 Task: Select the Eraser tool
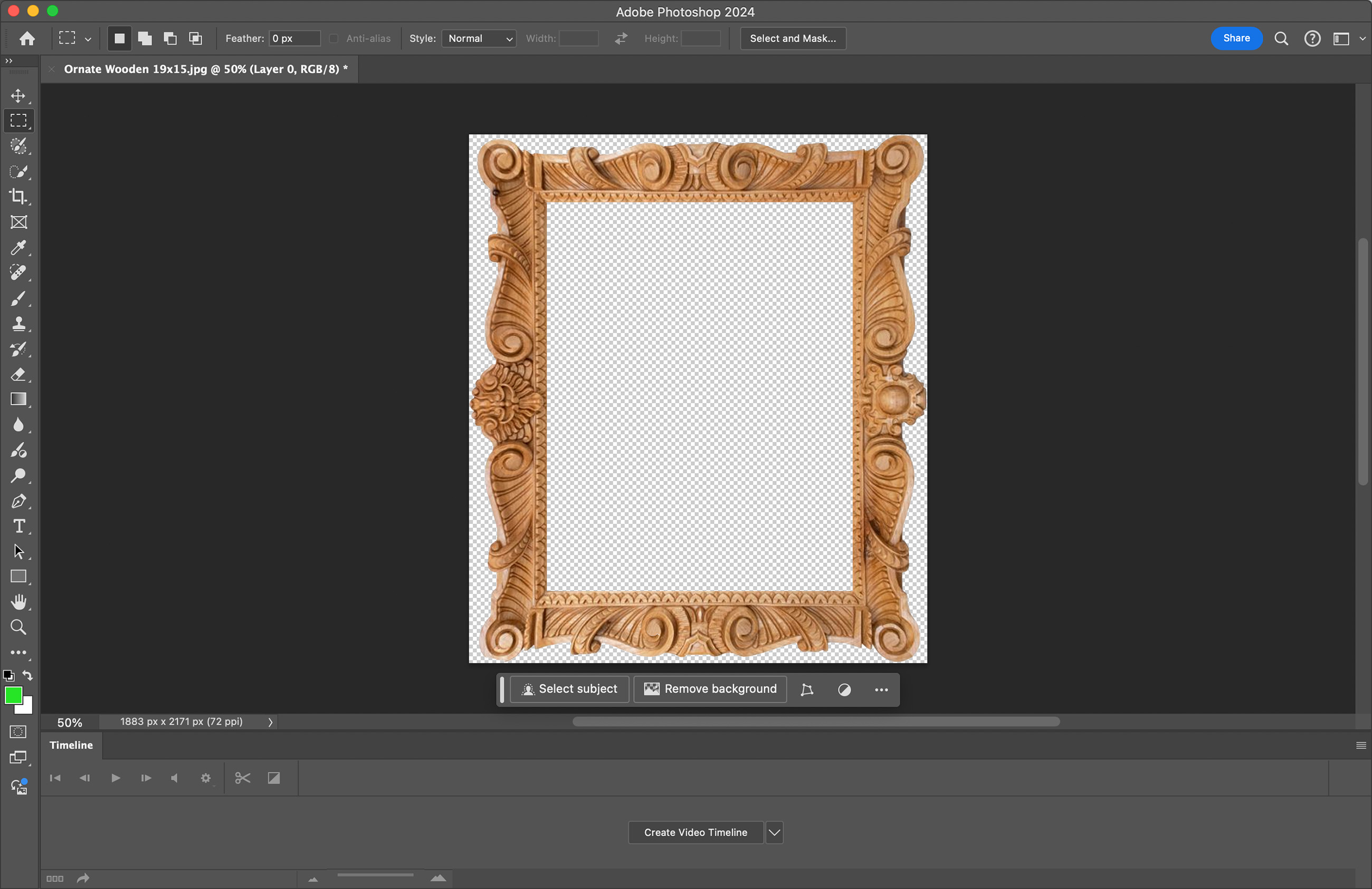(18, 374)
